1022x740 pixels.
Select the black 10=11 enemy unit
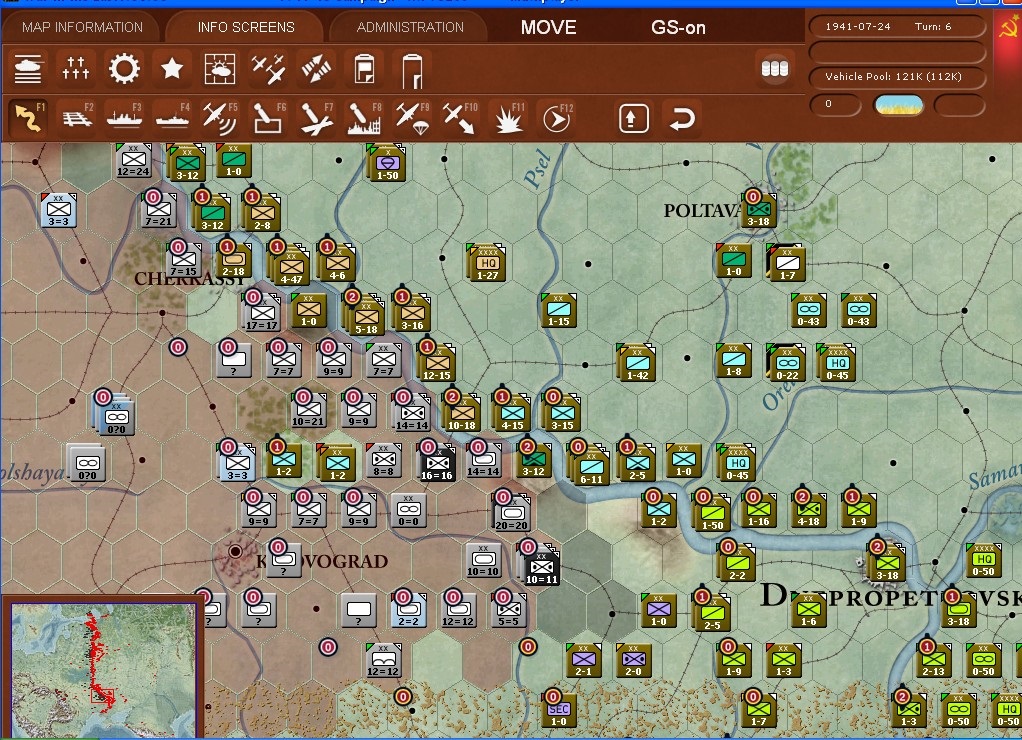tap(541, 565)
